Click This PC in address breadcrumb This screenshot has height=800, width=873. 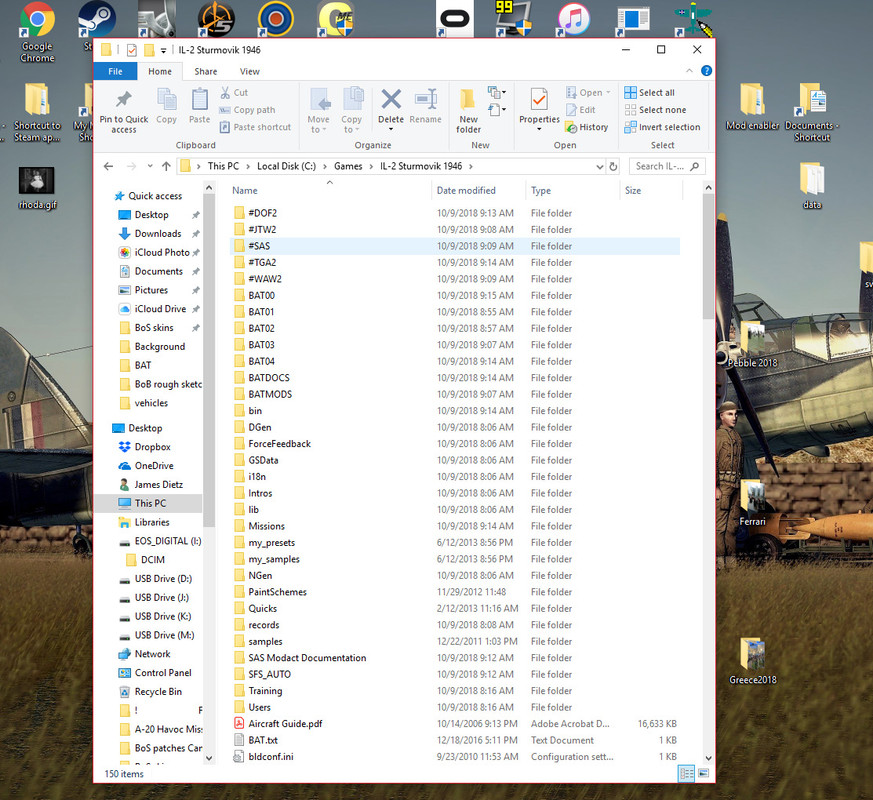coord(223,166)
